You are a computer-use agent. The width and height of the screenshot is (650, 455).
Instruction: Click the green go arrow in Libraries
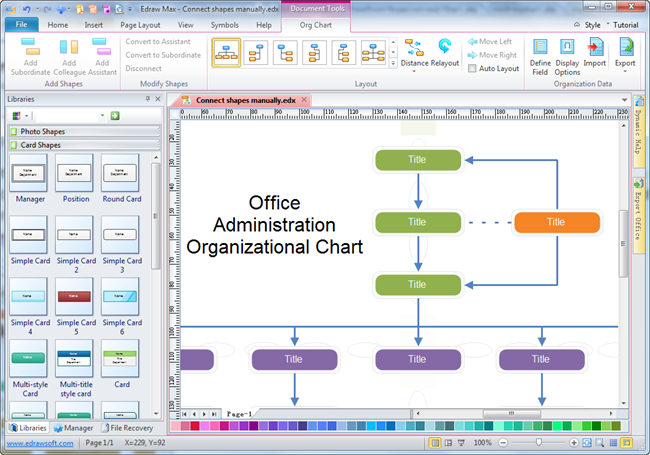click(115, 116)
